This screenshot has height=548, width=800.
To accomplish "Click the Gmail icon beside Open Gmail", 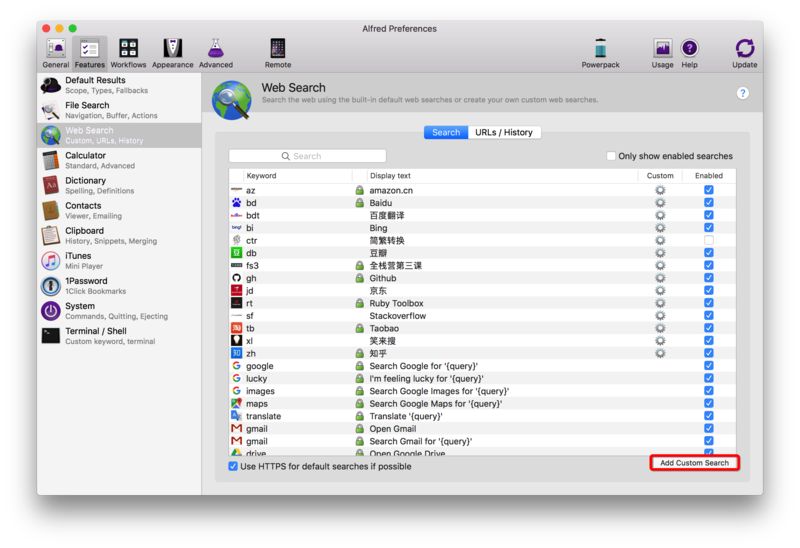I will click(236, 428).
